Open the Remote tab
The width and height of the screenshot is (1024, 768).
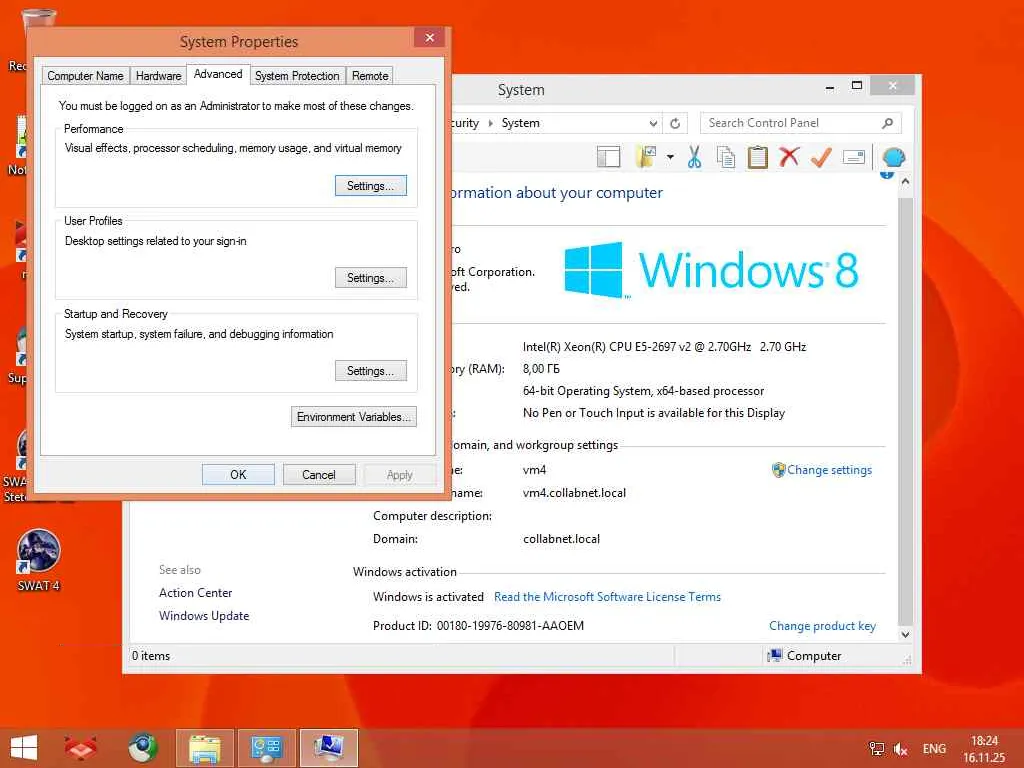[370, 76]
